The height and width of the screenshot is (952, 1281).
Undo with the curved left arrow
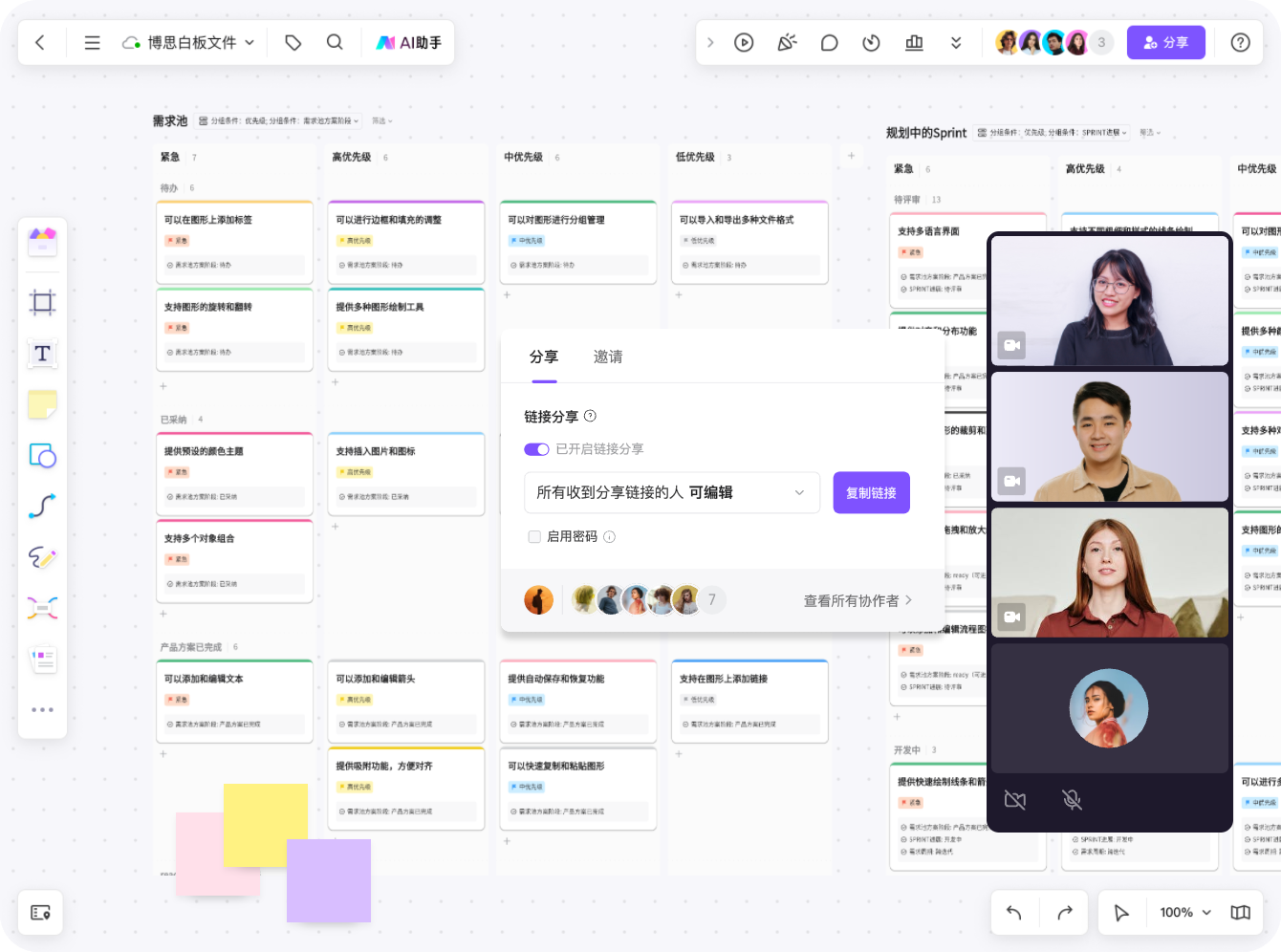tap(1014, 913)
